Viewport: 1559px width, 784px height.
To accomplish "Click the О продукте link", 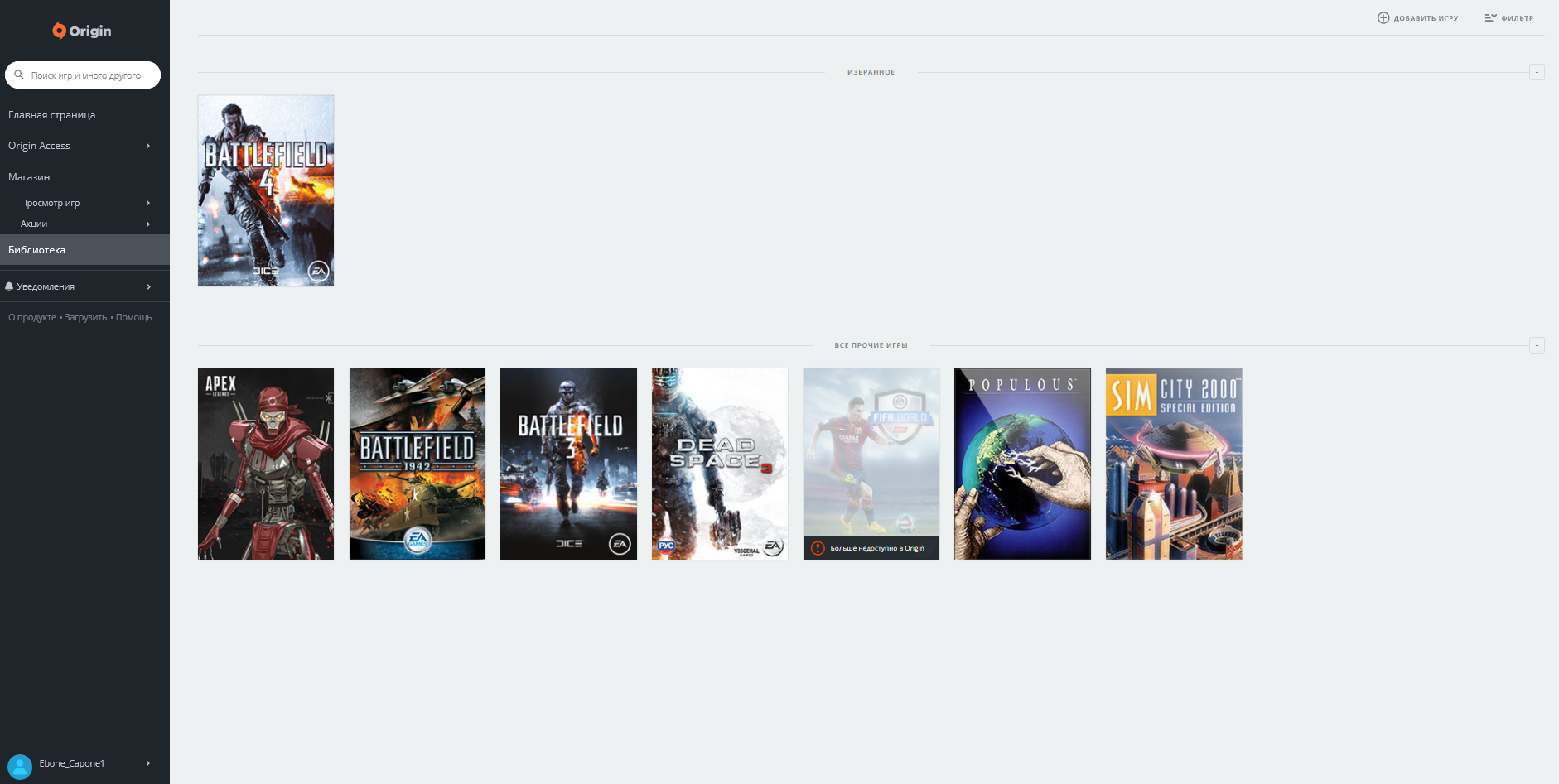I will [x=32, y=317].
